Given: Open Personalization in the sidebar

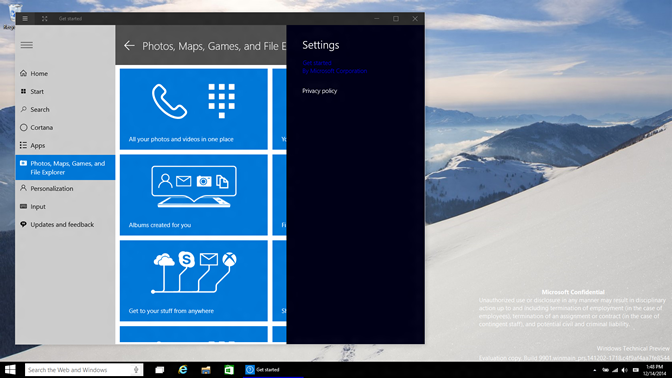Looking at the screenshot, I should tap(65, 188).
